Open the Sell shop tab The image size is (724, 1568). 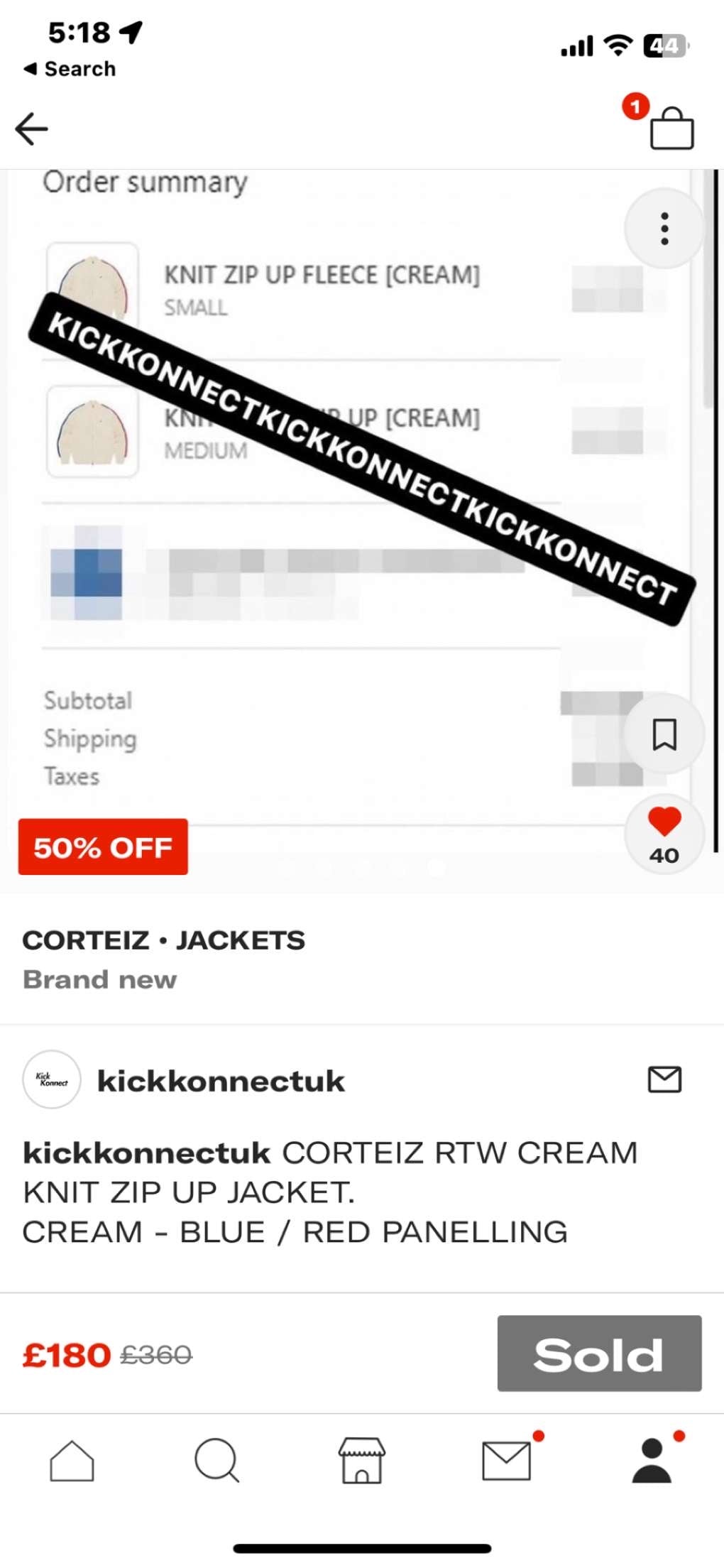point(362,1461)
